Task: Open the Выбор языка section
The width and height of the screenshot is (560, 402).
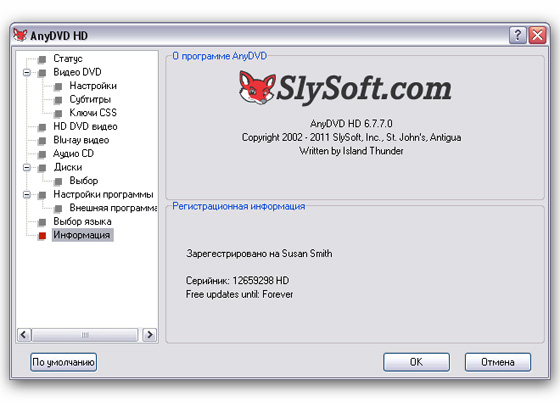Action: (82, 221)
